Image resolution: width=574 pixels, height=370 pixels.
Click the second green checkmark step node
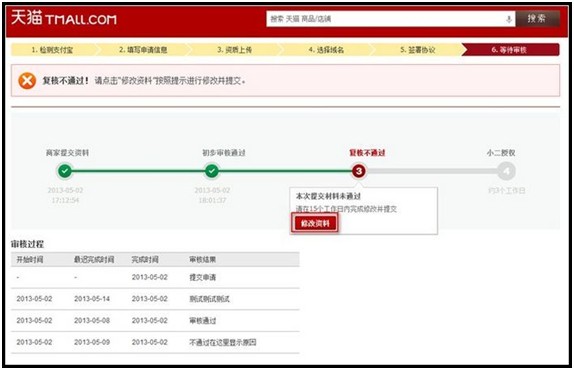212,171
